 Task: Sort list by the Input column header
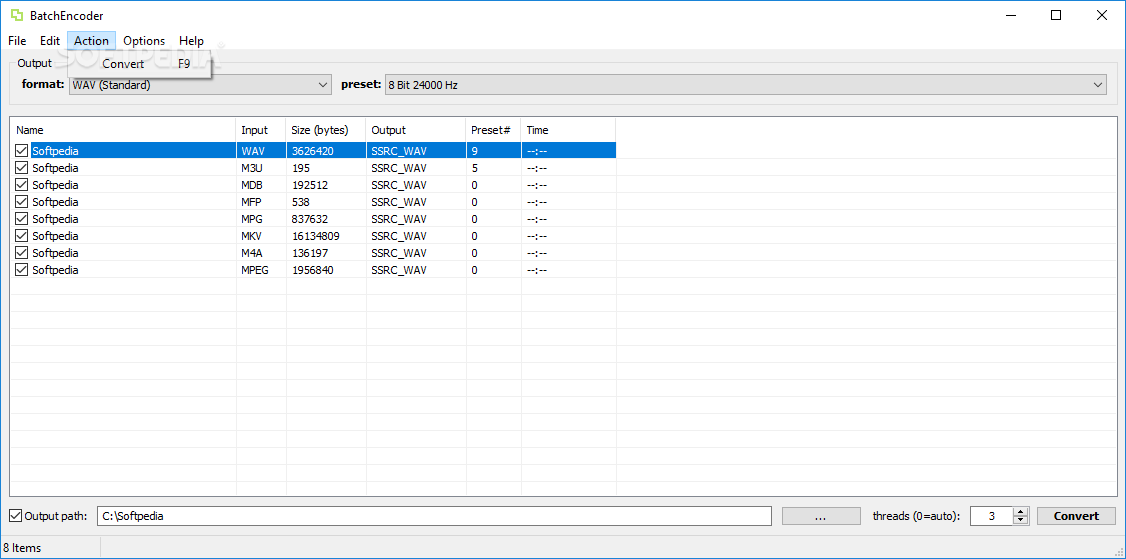(261, 130)
